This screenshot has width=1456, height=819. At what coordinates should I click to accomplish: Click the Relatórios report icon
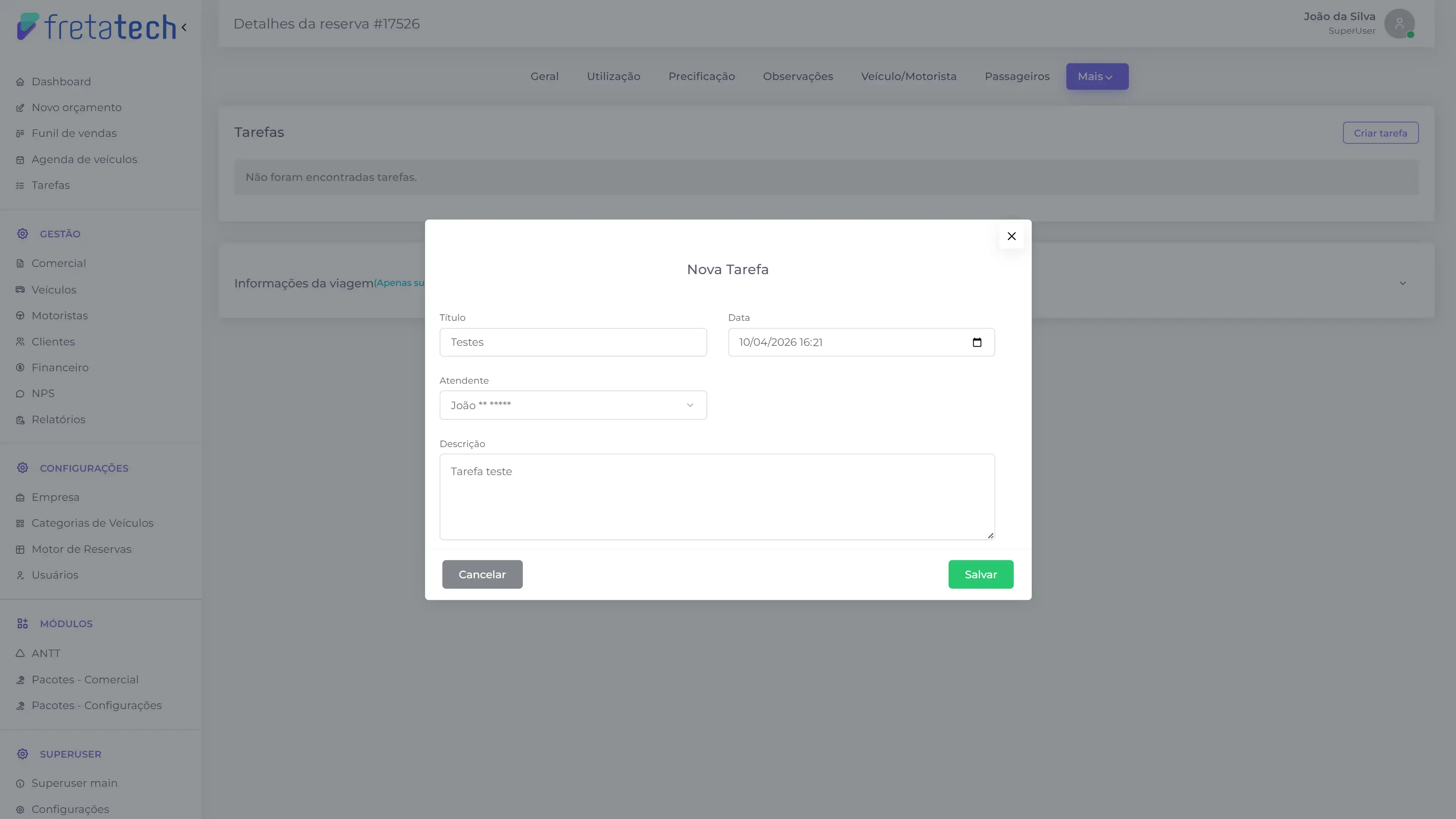(20, 420)
